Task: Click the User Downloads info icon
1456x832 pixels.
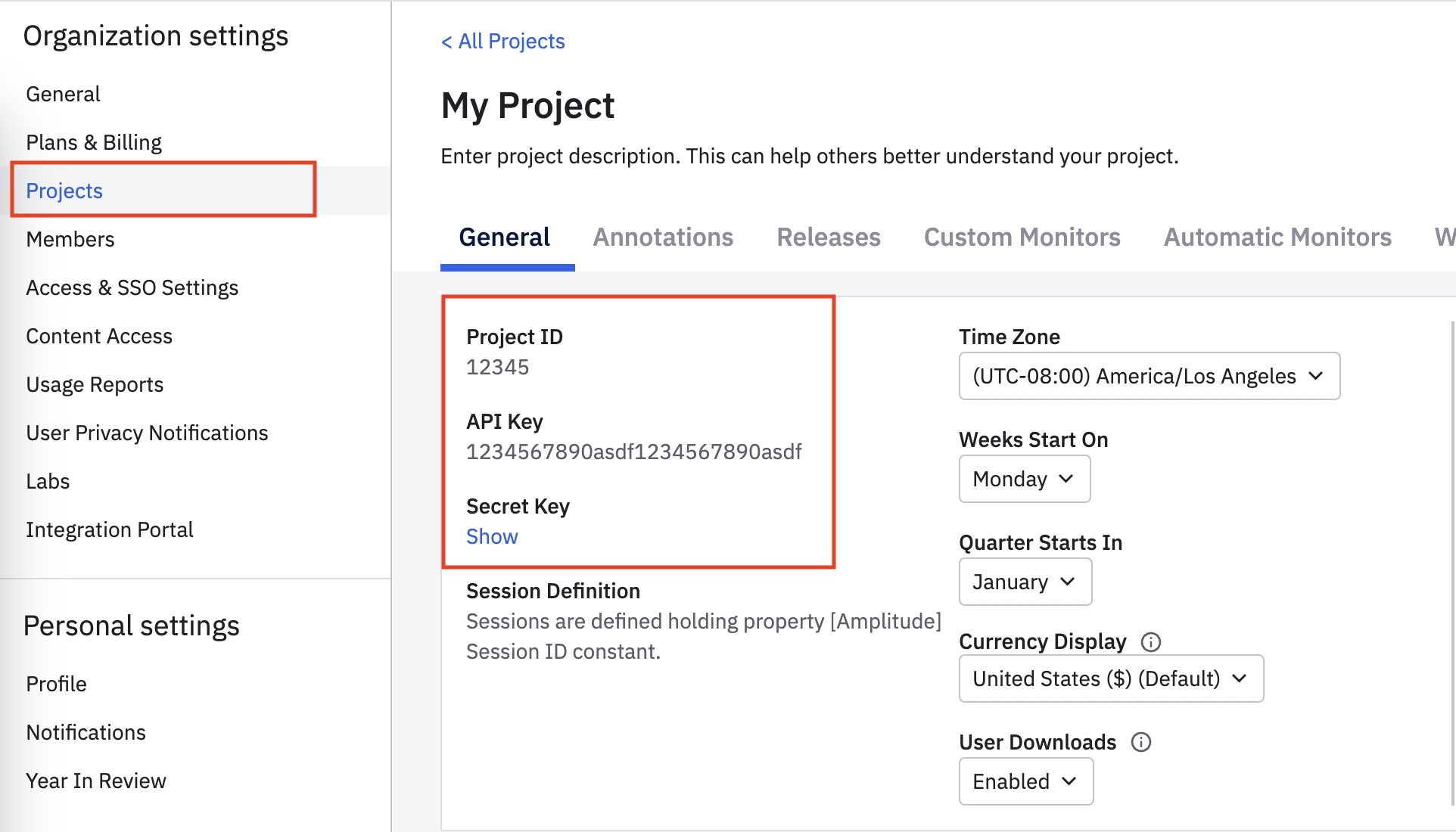Action: pos(1140,742)
